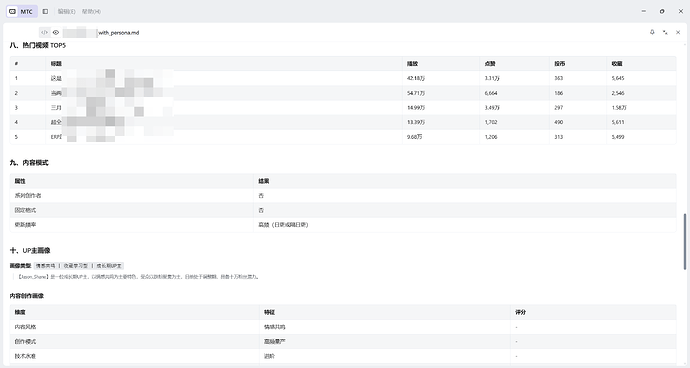Select the 固定格式 row label
Viewport: 690px width, 368px height.
(25, 210)
